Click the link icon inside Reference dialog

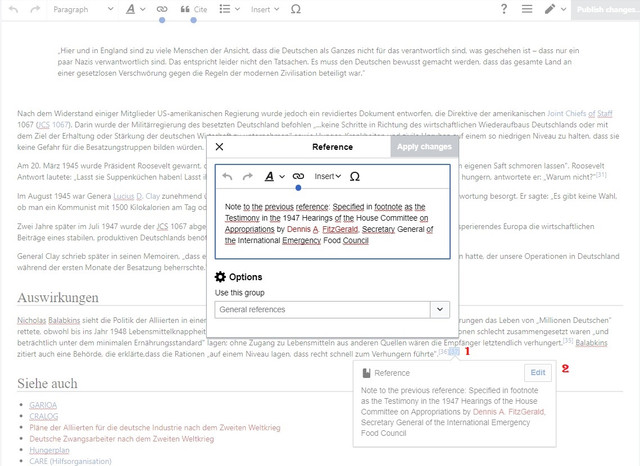point(298,176)
